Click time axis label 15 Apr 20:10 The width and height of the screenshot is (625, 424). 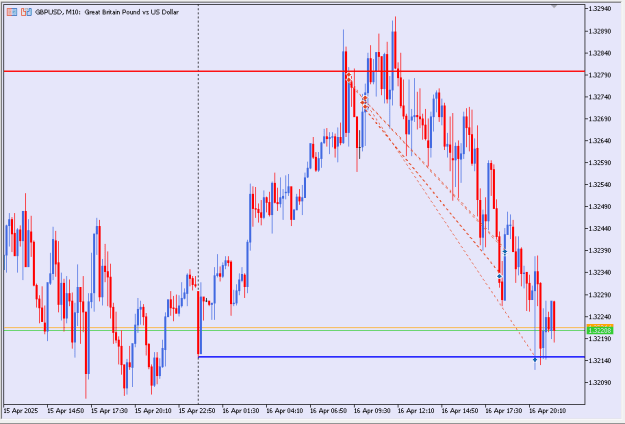(153, 410)
